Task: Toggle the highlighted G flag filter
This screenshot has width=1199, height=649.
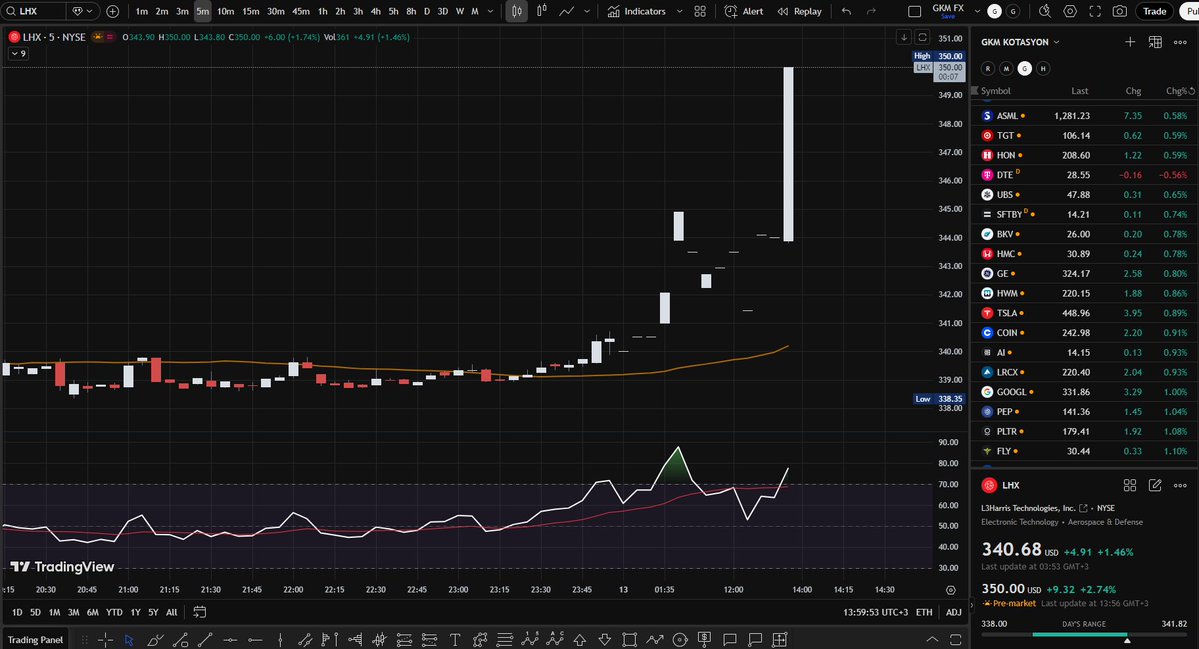Action: (x=1025, y=69)
